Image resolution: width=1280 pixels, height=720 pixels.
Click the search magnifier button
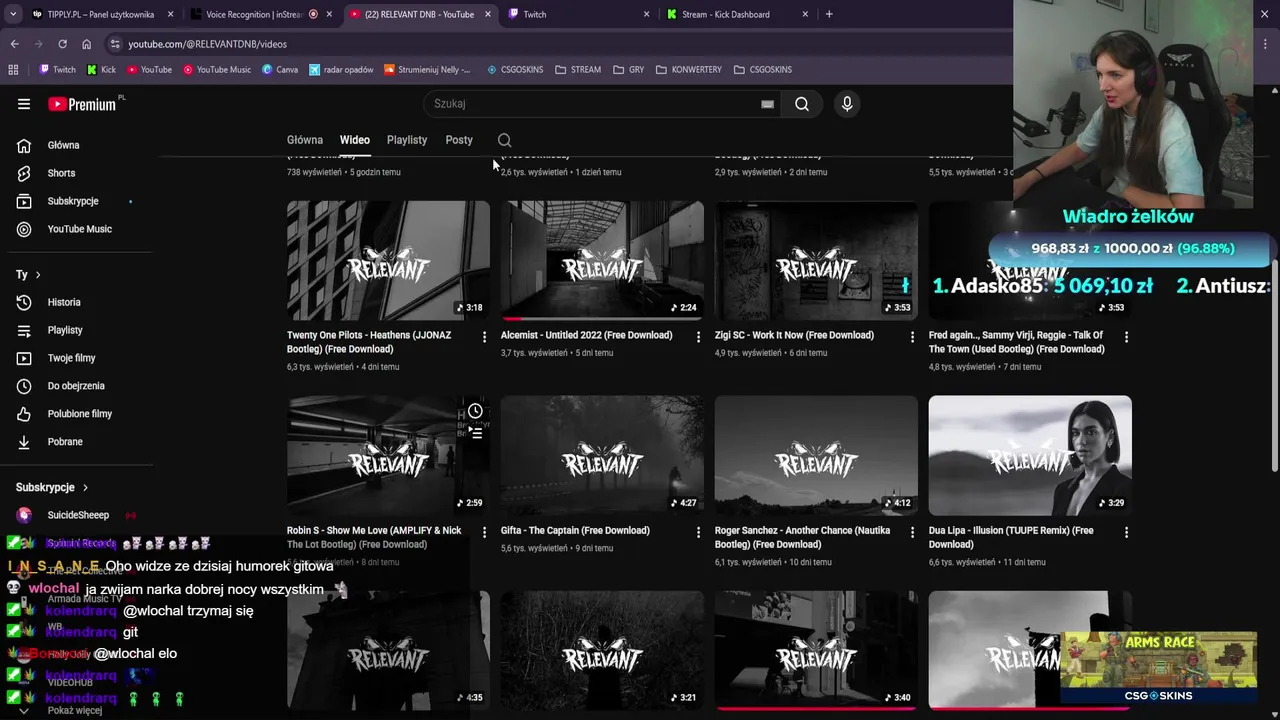click(x=802, y=104)
